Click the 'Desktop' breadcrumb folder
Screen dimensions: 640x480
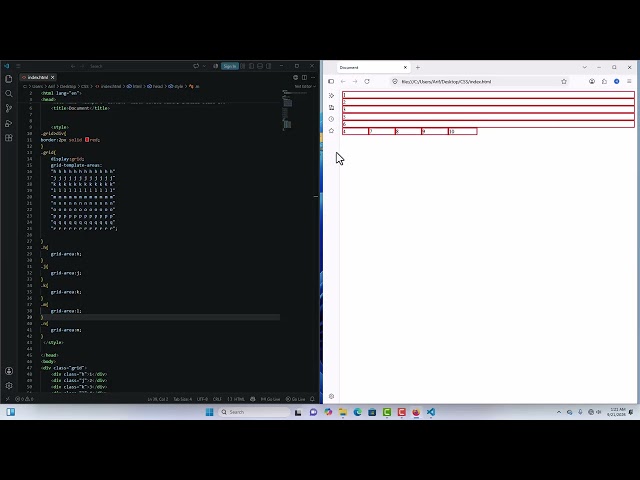[68, 87]
